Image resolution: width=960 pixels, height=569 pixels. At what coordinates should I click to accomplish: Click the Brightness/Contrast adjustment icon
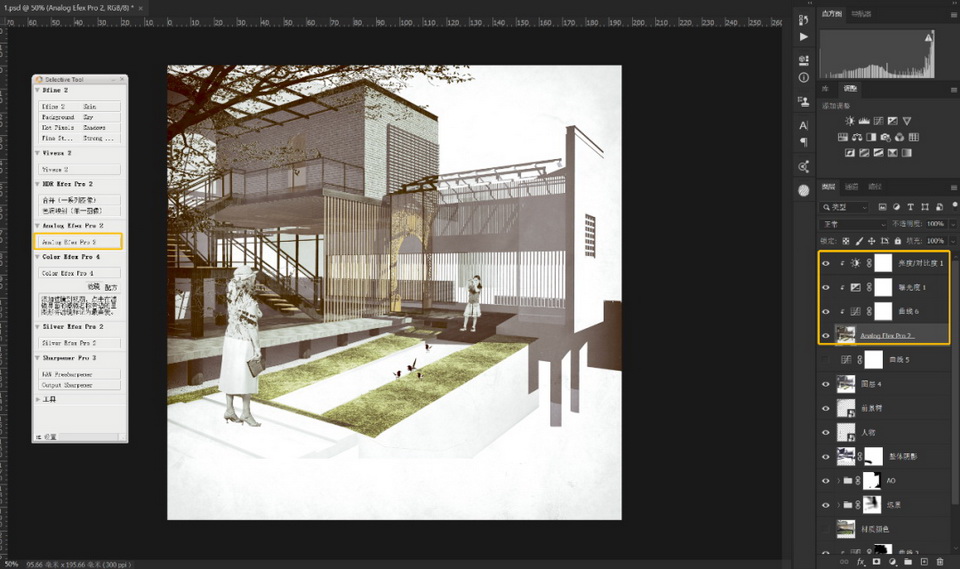click(x=850, y=120)
